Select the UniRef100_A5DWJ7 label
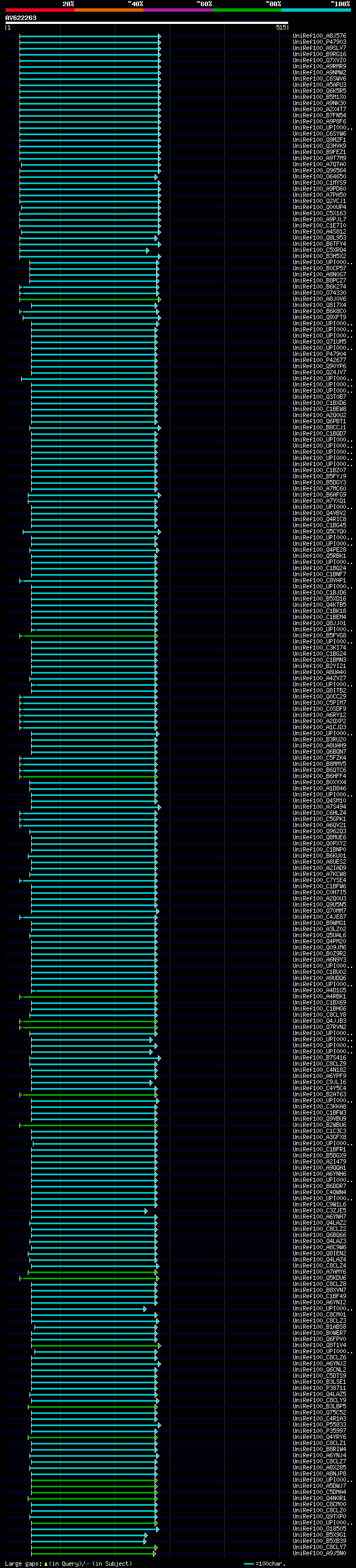 pyautogui.click(x=319, y=1486)
